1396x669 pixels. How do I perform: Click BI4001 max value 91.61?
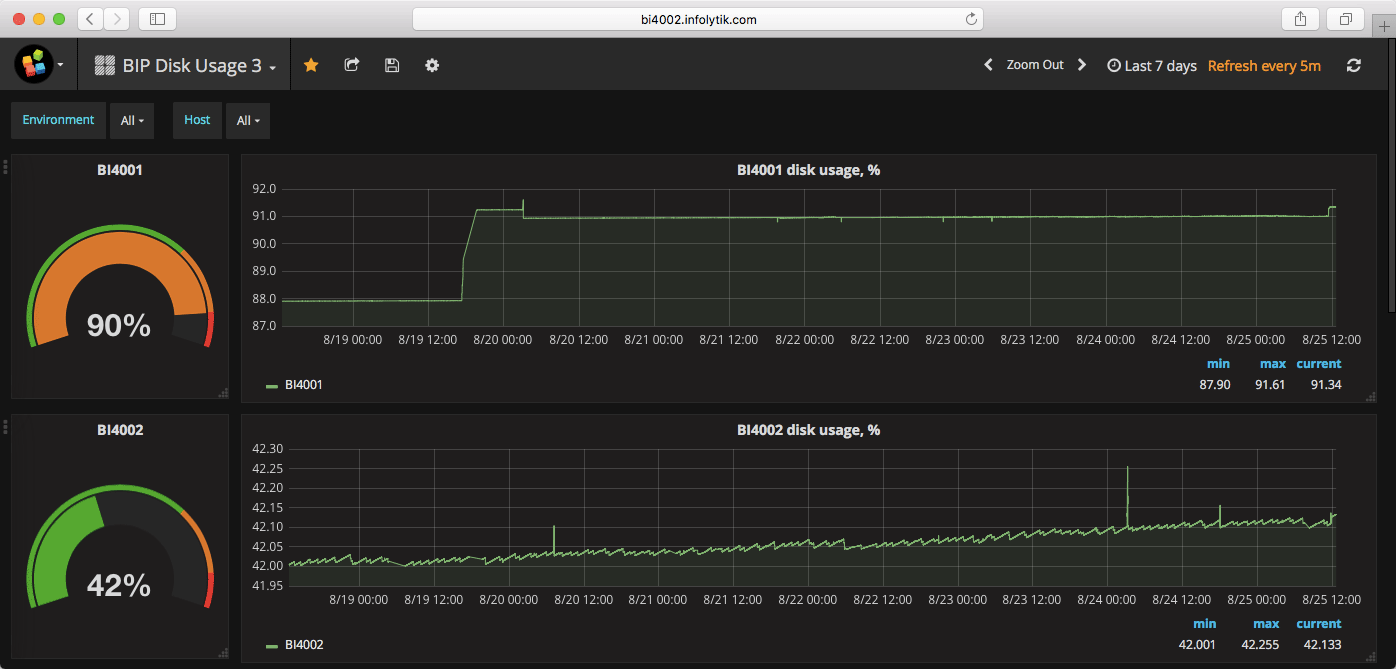1271,384
